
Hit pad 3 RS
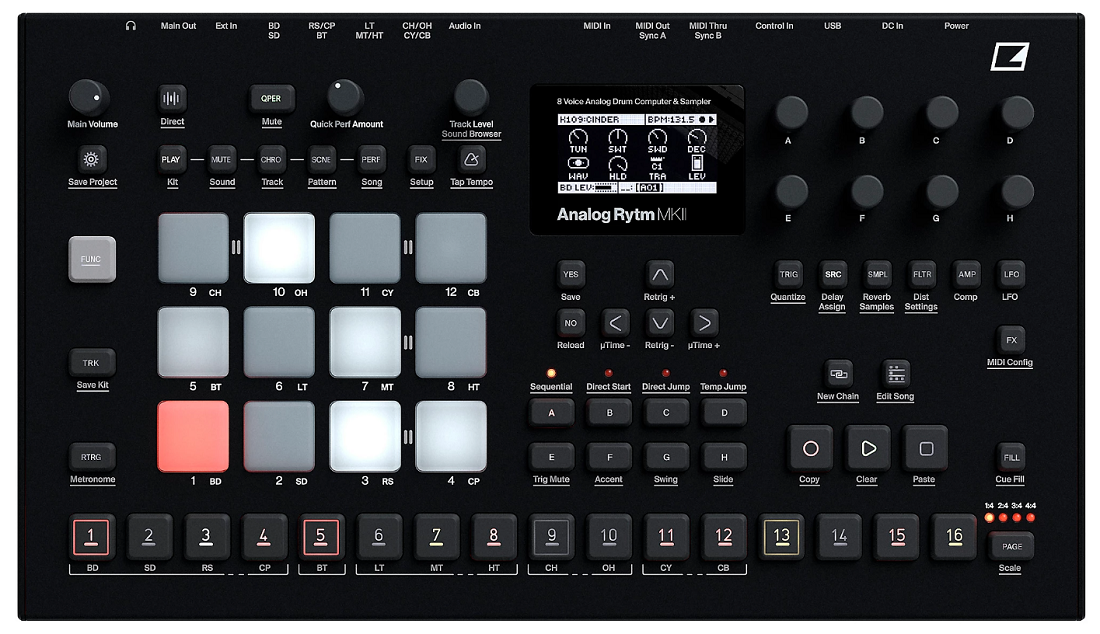pos(365,436)
